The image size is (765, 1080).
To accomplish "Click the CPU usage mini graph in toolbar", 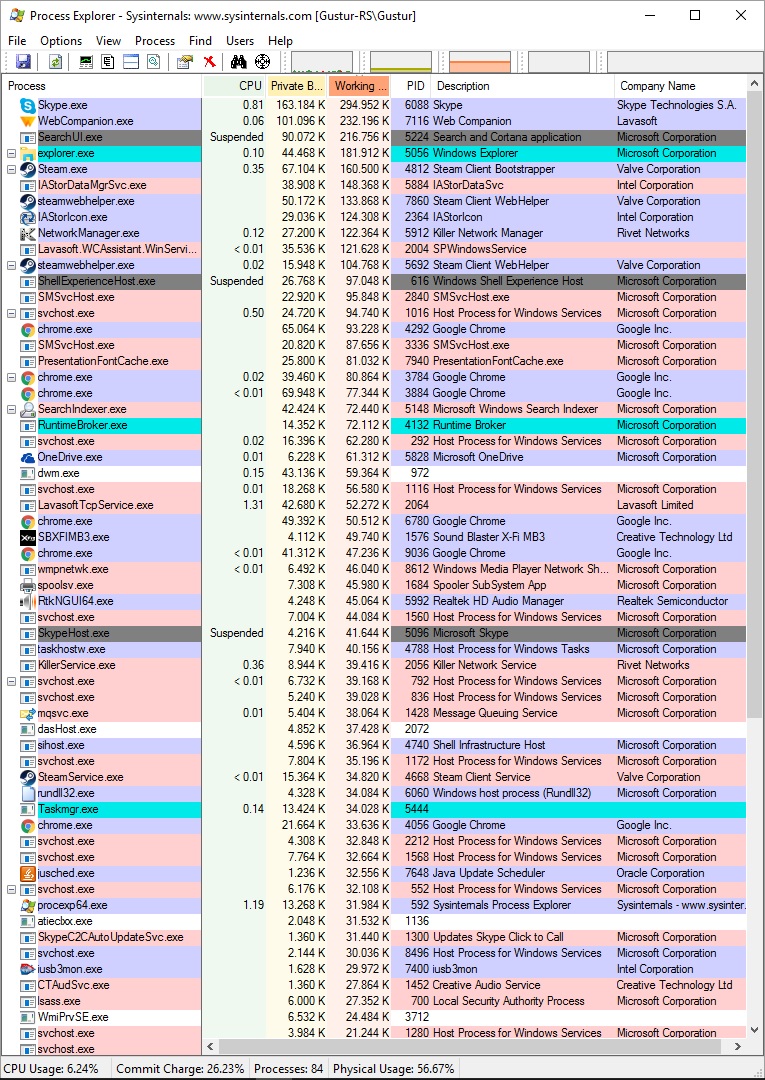I will click(321, 62).
